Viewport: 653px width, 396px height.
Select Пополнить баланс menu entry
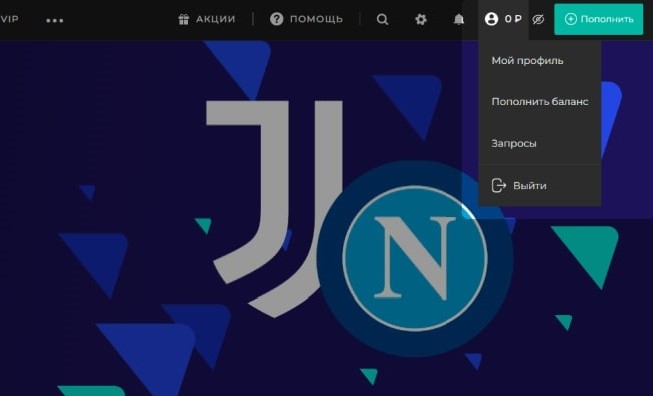(x=540, y=102)
